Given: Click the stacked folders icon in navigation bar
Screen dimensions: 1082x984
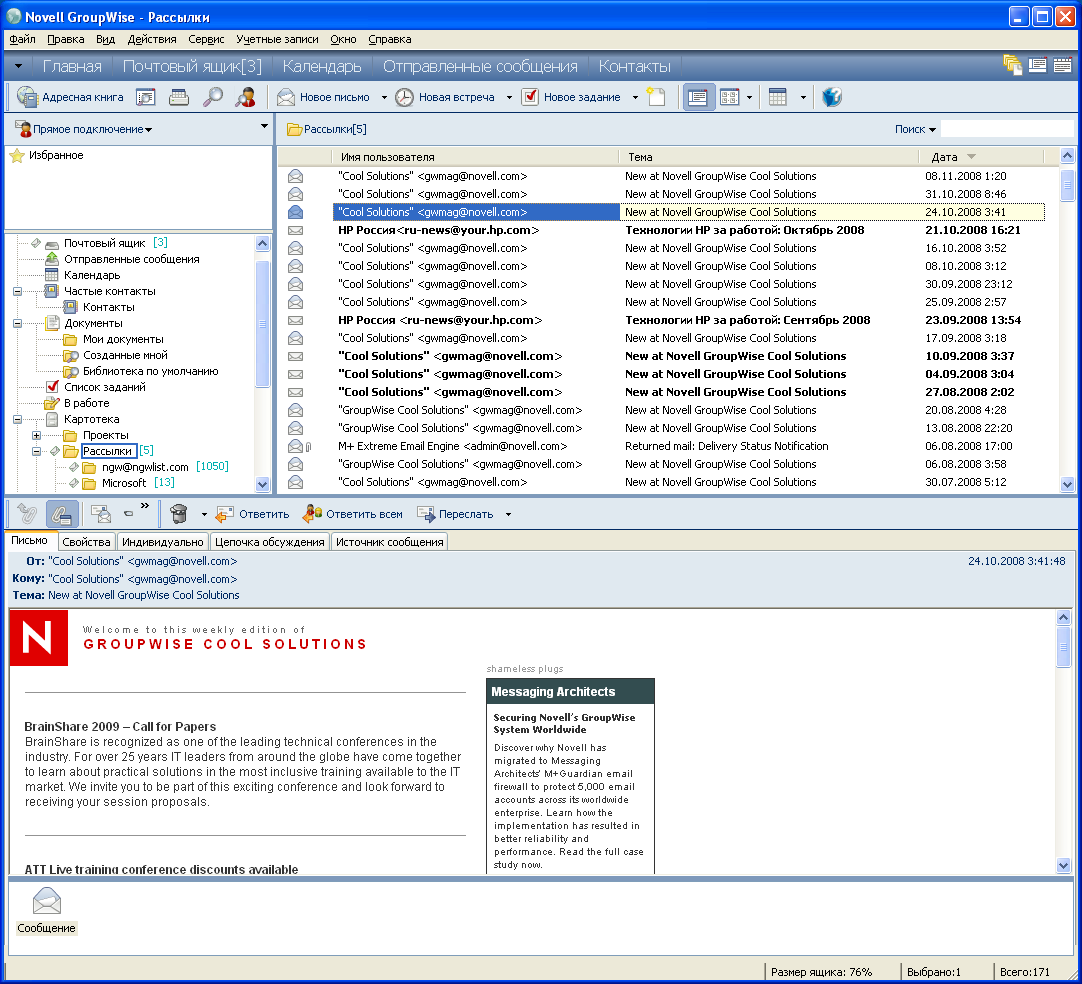Looking at the screenshot, I should point(1012,65).
